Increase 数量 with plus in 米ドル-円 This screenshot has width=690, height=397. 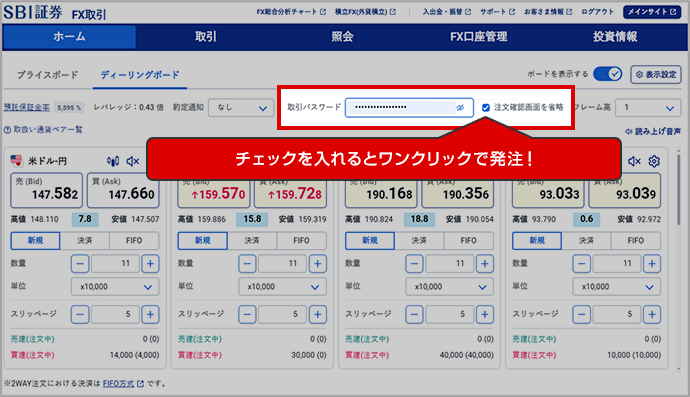click(x=150, y=264)
